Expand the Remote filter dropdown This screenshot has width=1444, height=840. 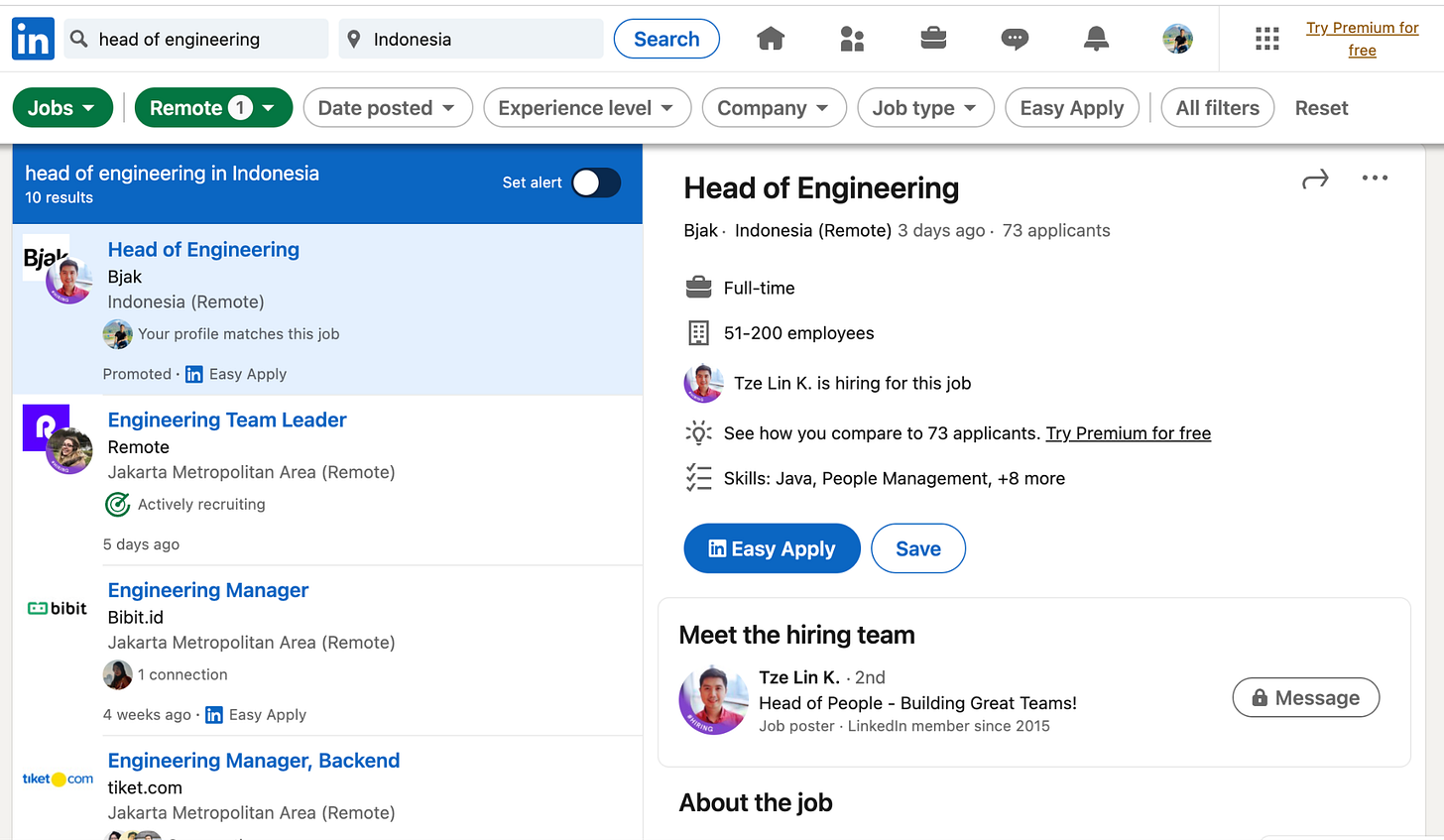pos(213,108)
